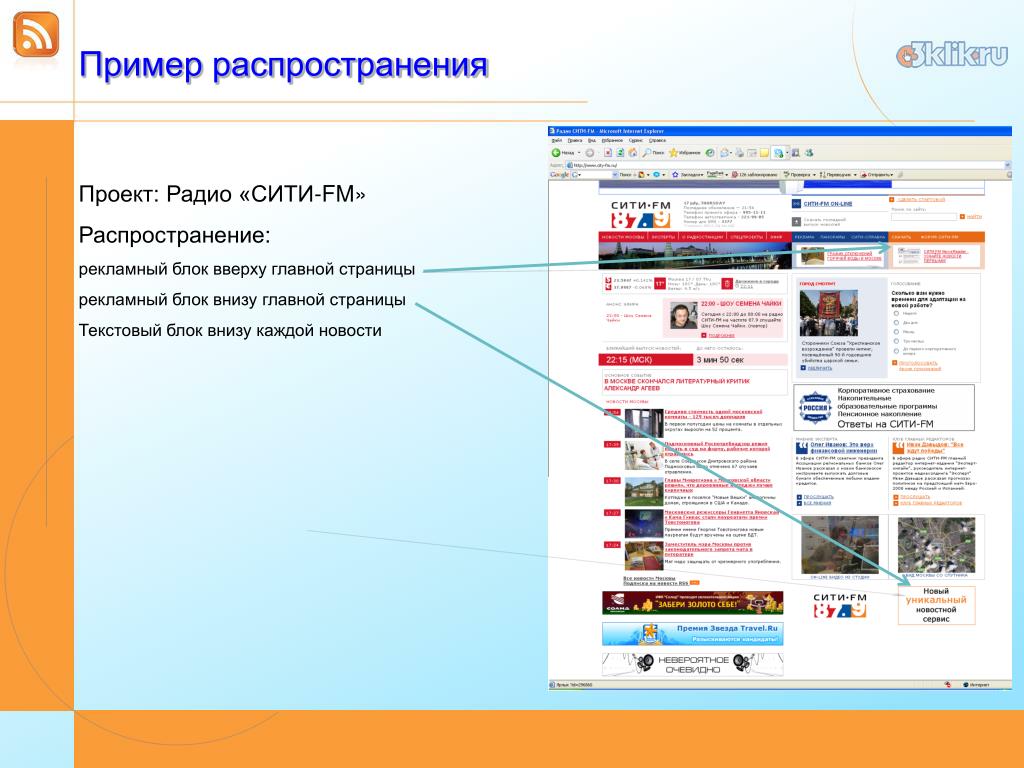The height and width of the screenshot is (768, 1024).
Task: Open the О РАДИОСТАНЦИИ site tab
Action: [702, 237]
